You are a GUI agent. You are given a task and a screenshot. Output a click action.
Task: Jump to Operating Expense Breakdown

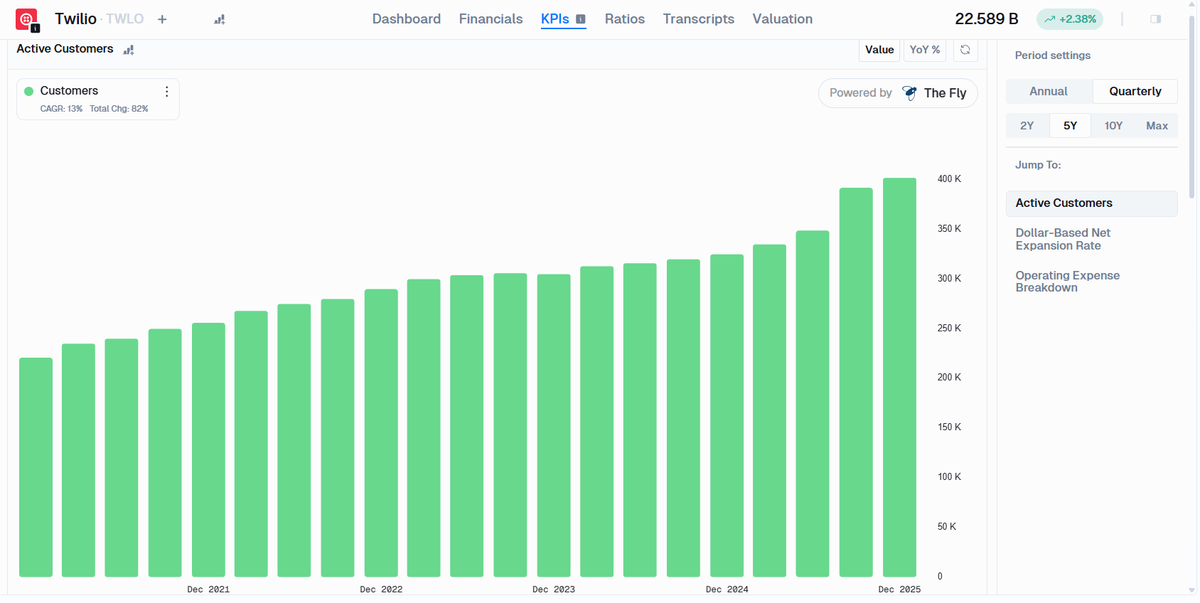pyautogui.click(x=1067, y=282)
